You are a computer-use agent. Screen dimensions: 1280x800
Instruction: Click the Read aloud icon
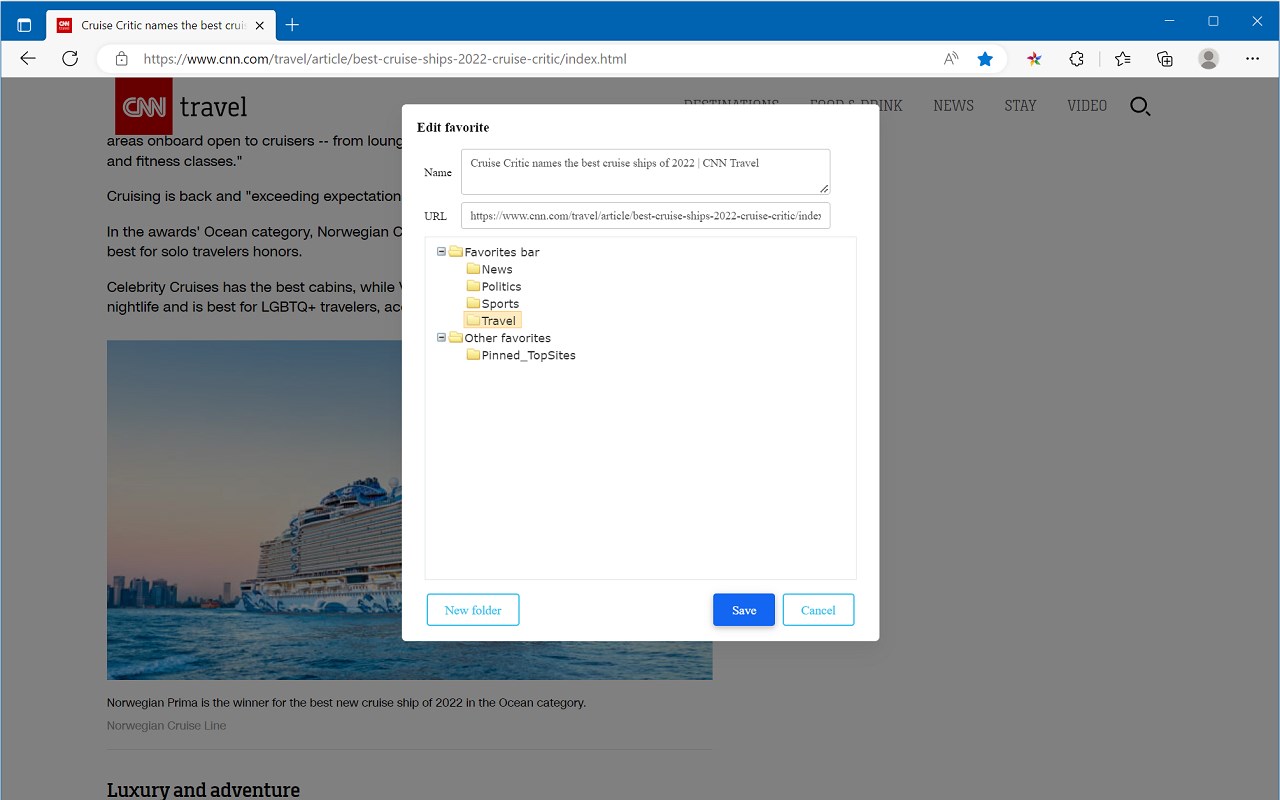(x=951, y=59)
